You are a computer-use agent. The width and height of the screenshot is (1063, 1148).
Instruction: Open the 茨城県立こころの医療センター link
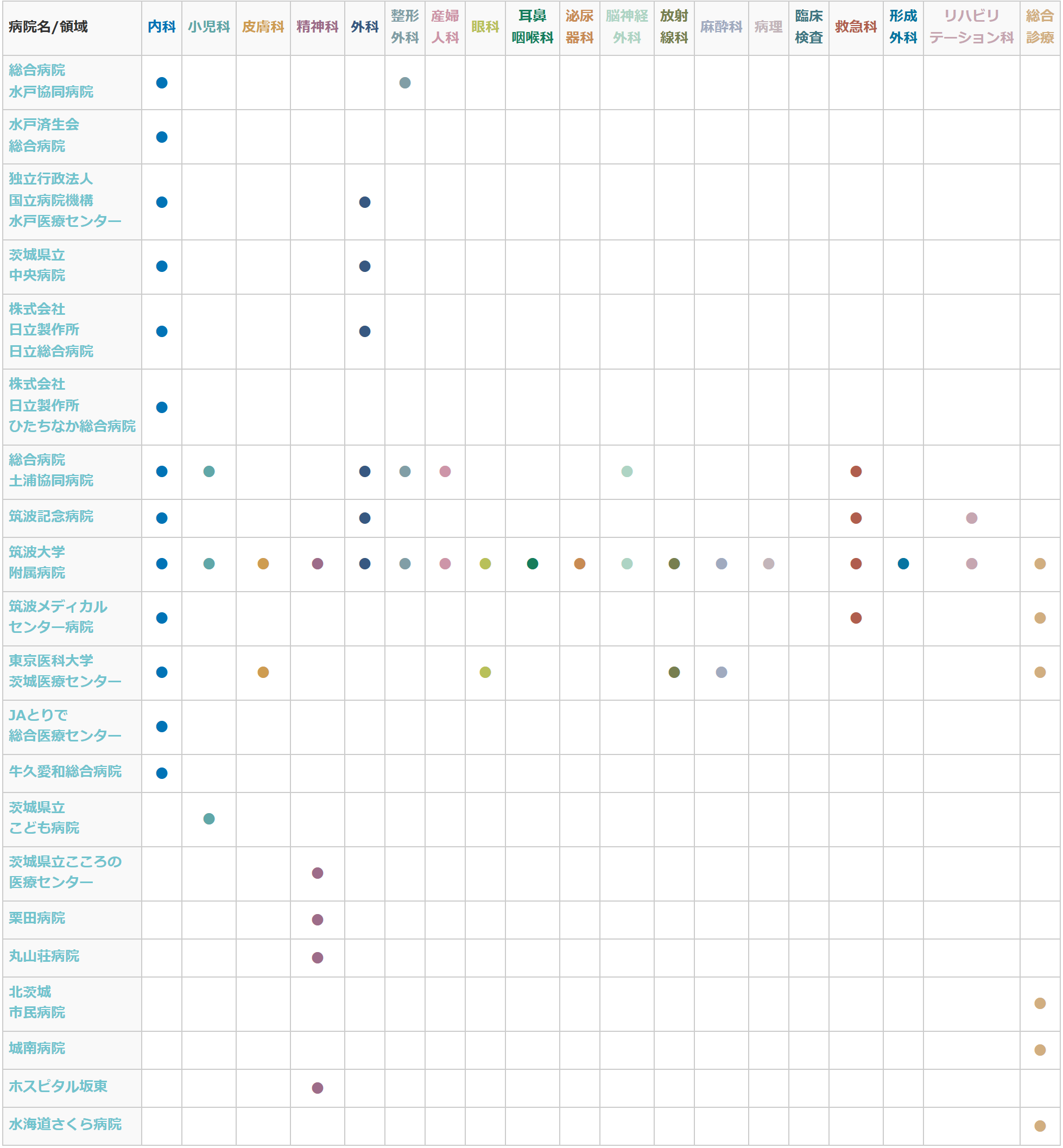tap(65, 872)
